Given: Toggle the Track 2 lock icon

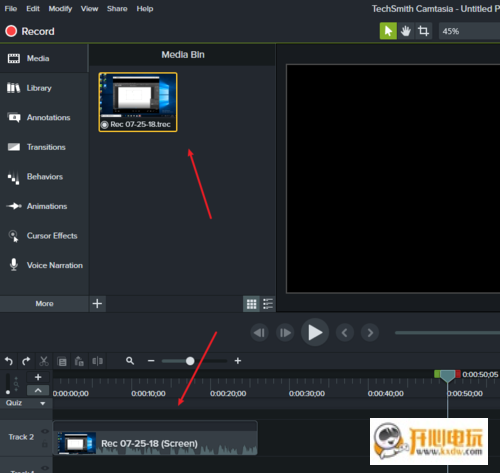Looking at the screenshot, I should (45, 444).
